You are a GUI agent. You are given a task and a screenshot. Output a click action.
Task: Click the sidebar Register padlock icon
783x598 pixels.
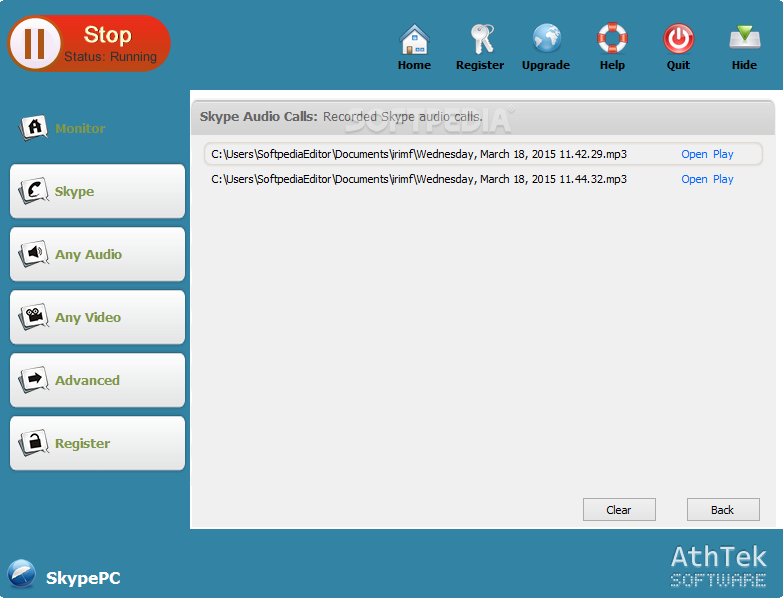(x=33, y=443)
